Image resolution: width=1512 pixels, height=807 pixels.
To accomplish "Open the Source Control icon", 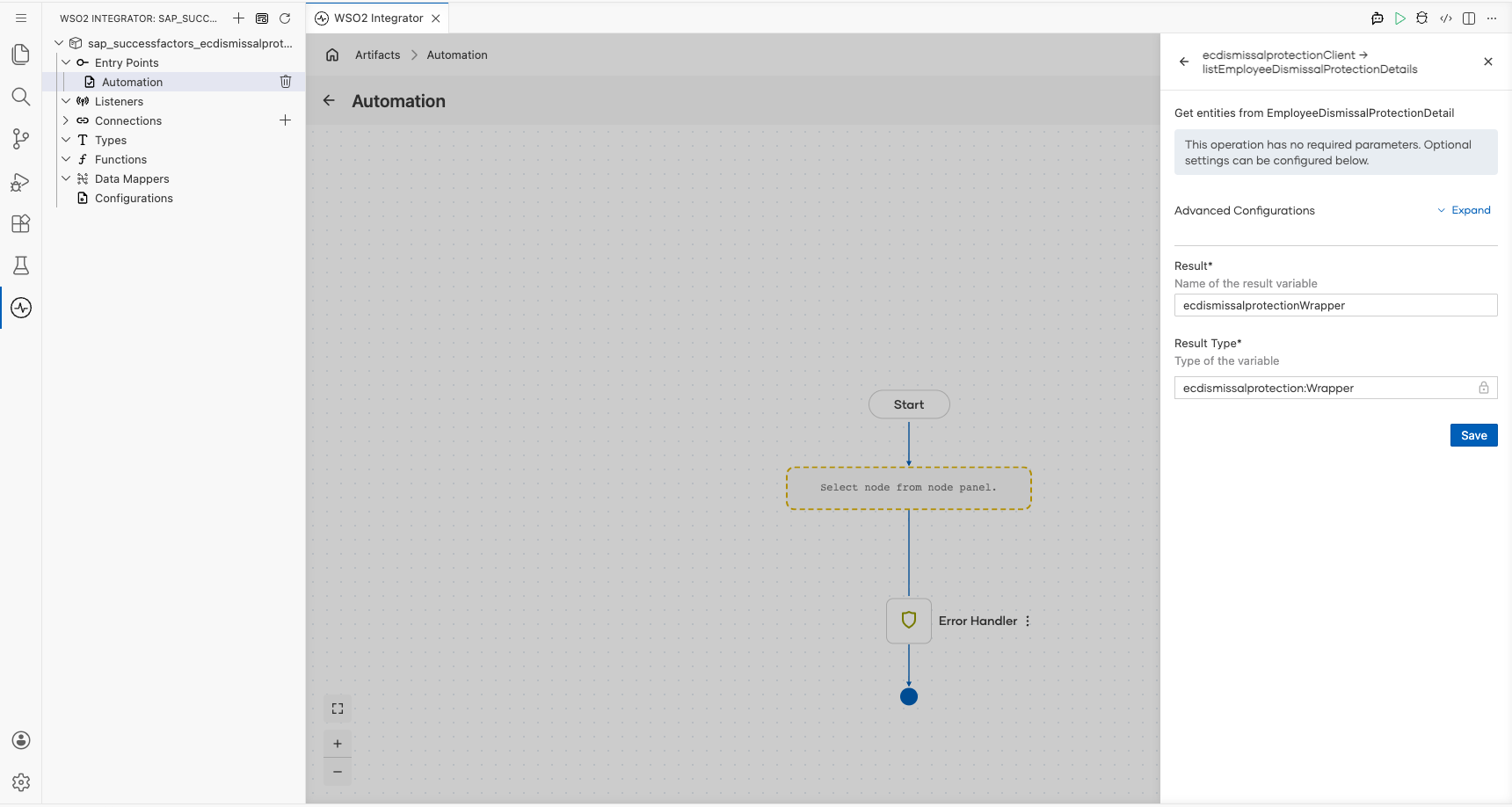I will 21,139.
